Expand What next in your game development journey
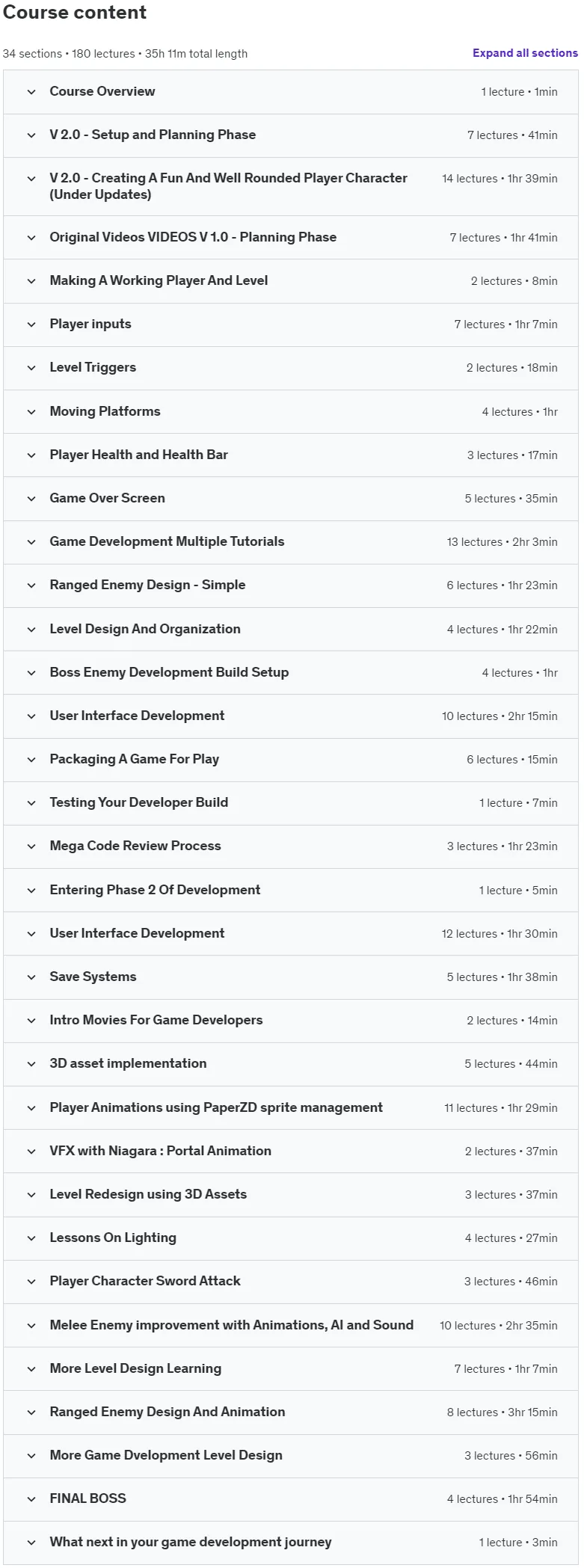The image size is (584, 1568). click(x=291, y=1543)
